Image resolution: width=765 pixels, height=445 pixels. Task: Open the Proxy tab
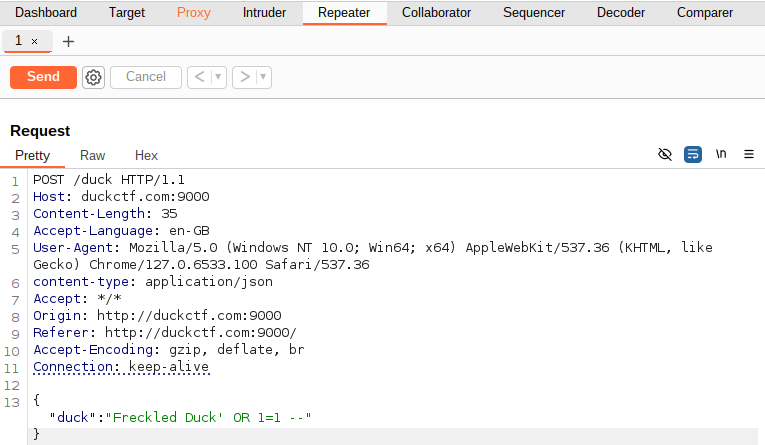coord(194,13)
